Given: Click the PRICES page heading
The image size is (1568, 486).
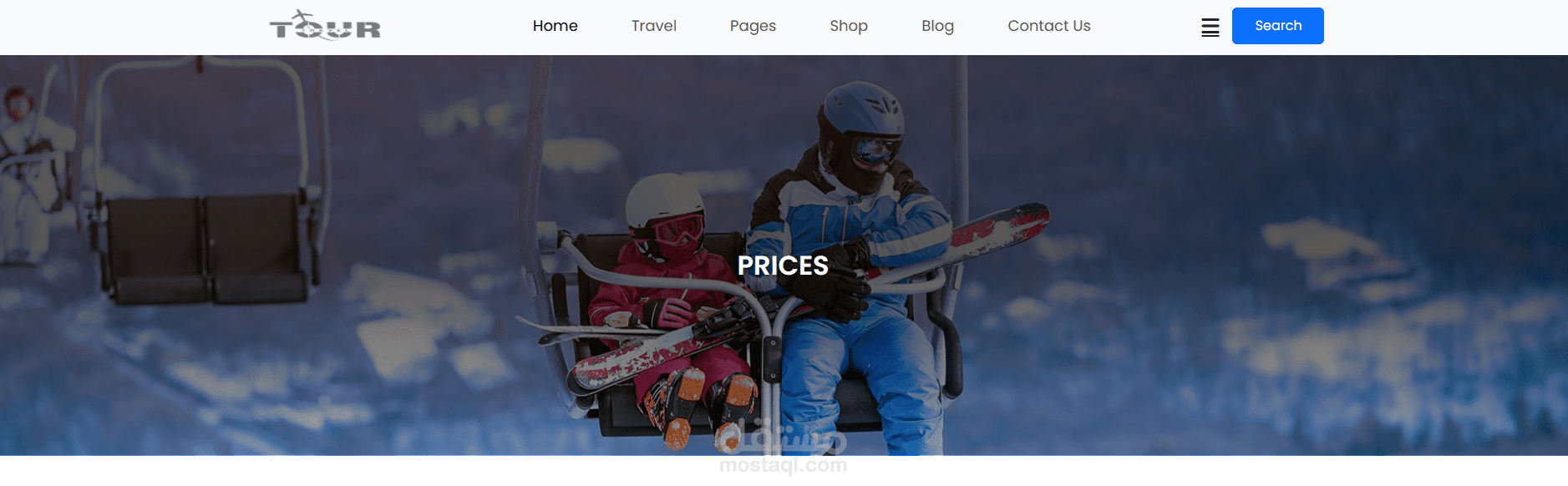Looking at the screenshot, I should tap(783, 266).
